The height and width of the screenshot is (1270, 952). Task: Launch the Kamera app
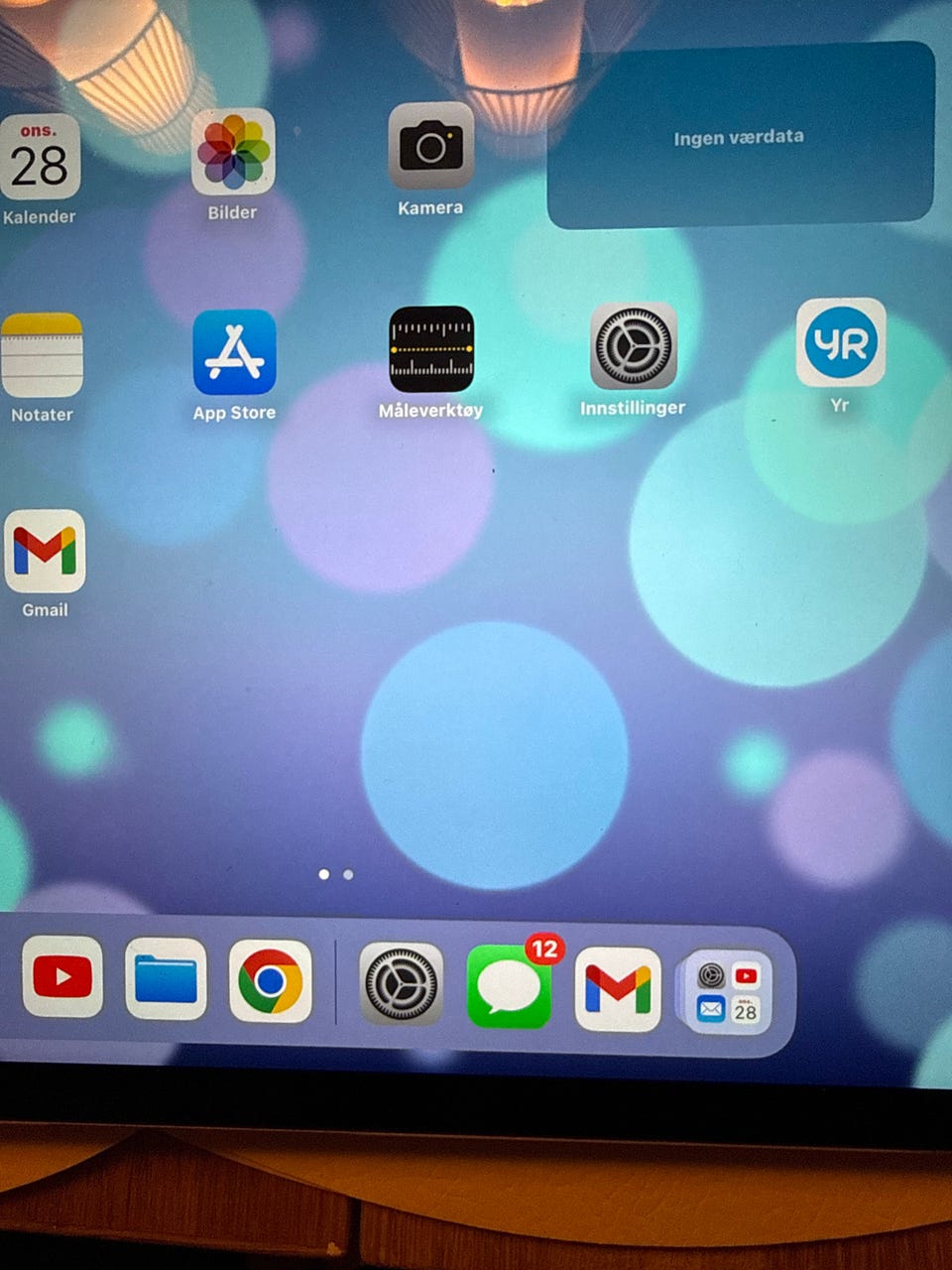point(430,147)
